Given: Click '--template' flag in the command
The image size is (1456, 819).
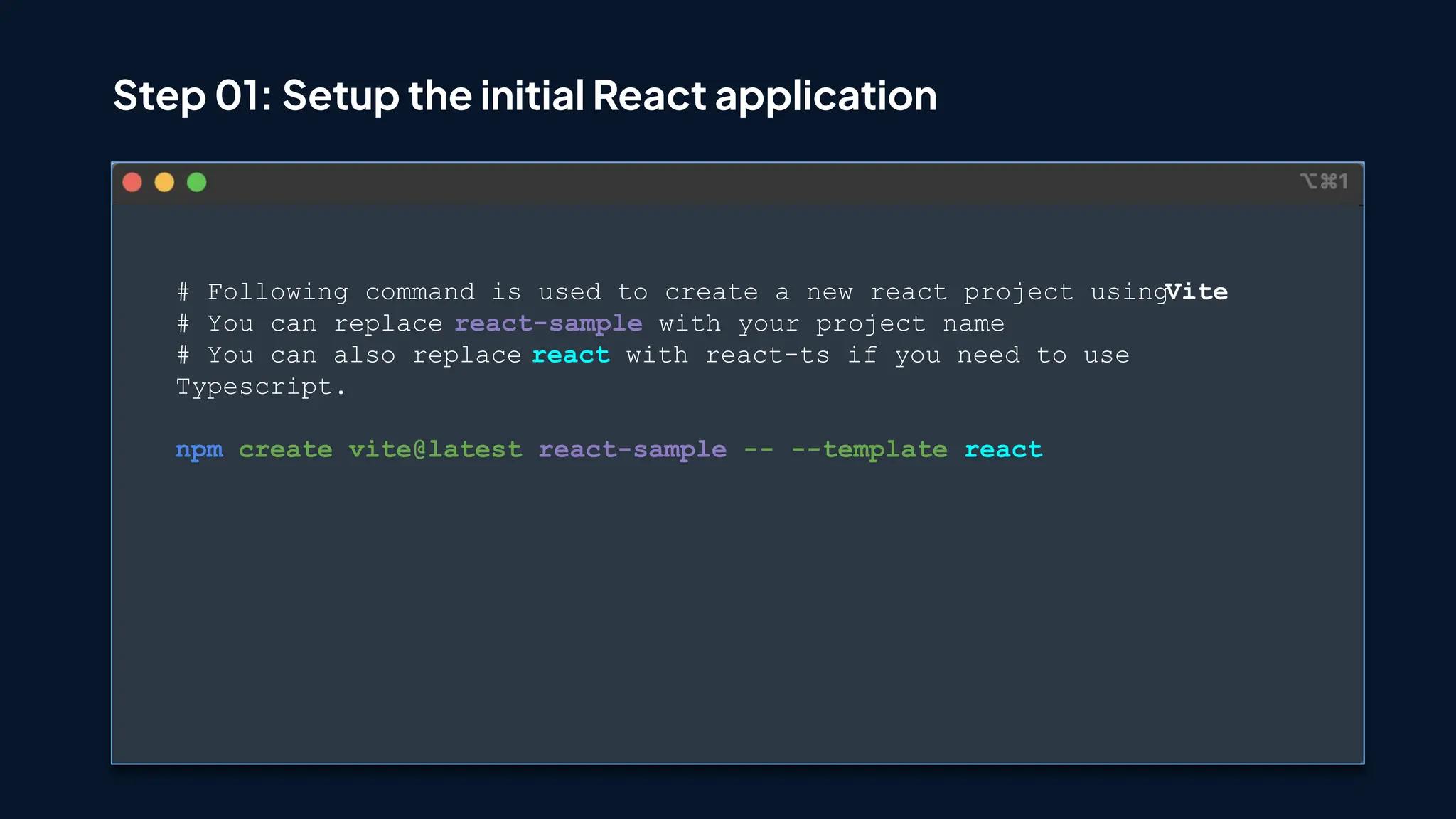Looking at the screenshot, I should [x=869, y=450].
